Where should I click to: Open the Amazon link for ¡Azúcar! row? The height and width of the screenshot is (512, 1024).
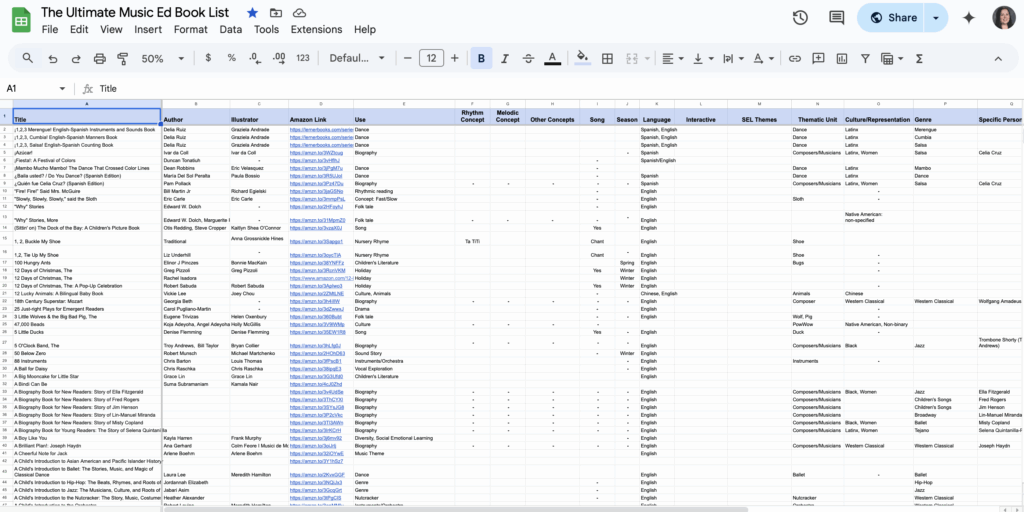pos(315,153)
